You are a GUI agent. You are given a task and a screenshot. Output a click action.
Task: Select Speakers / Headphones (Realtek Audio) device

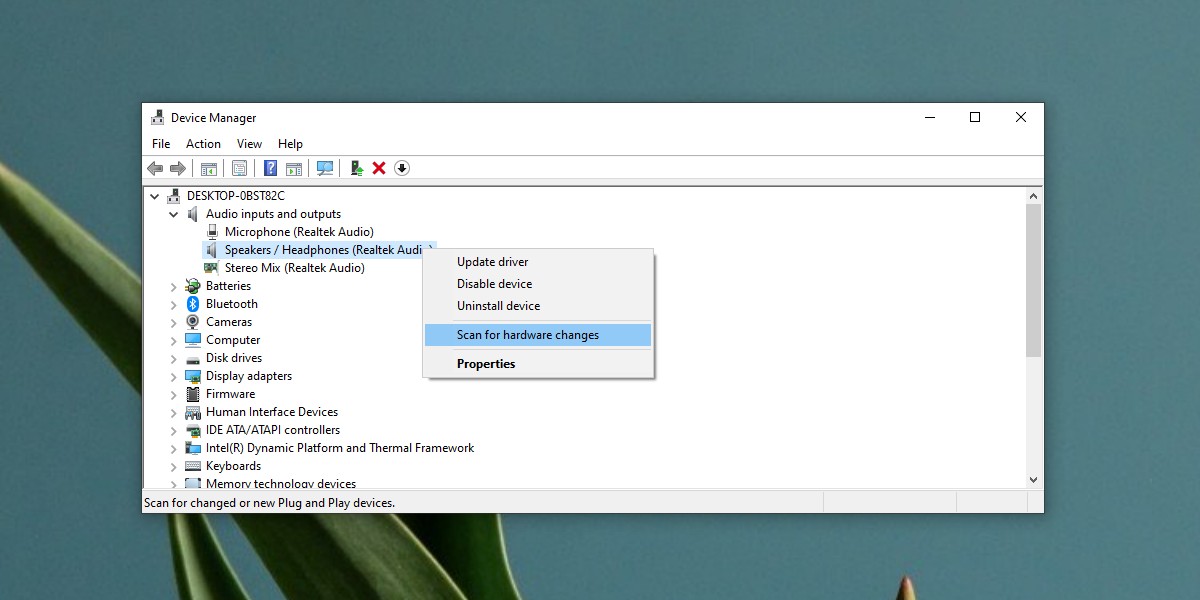tap(329, 250)
